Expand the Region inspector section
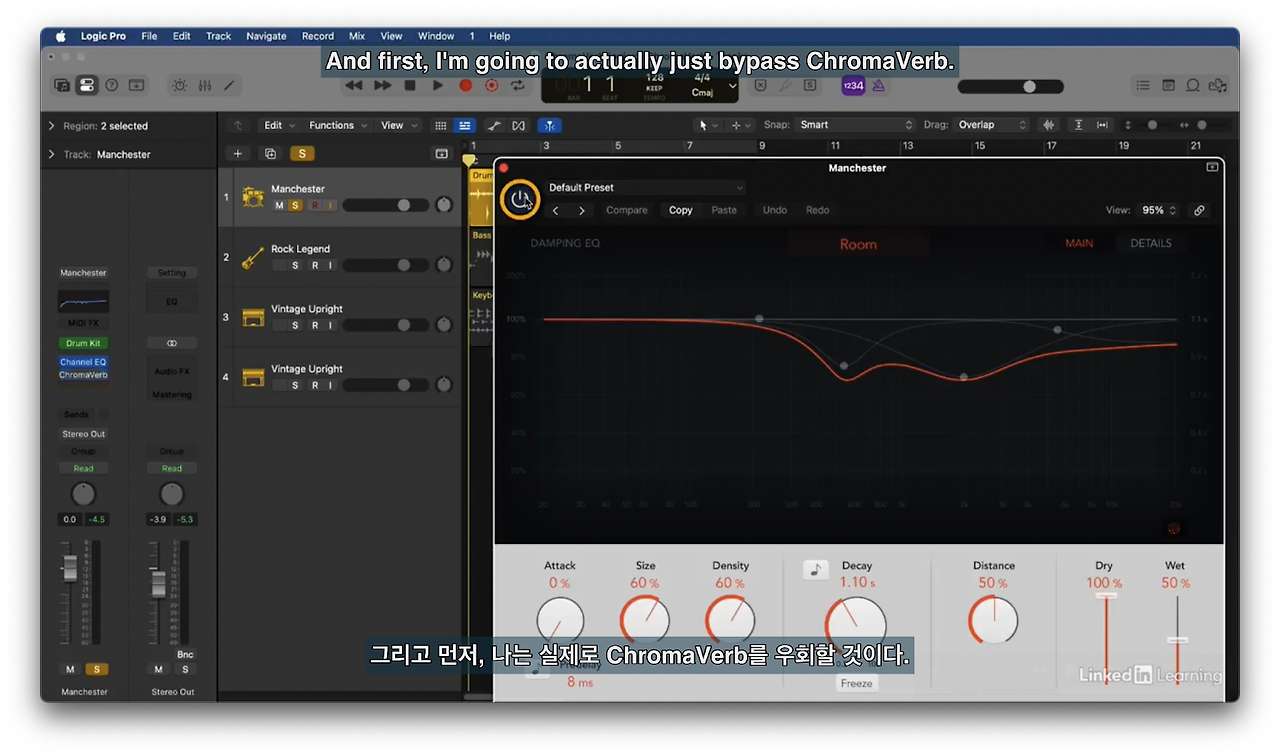Viewport: 1280px width, 756px height. [x=52, y=126]
